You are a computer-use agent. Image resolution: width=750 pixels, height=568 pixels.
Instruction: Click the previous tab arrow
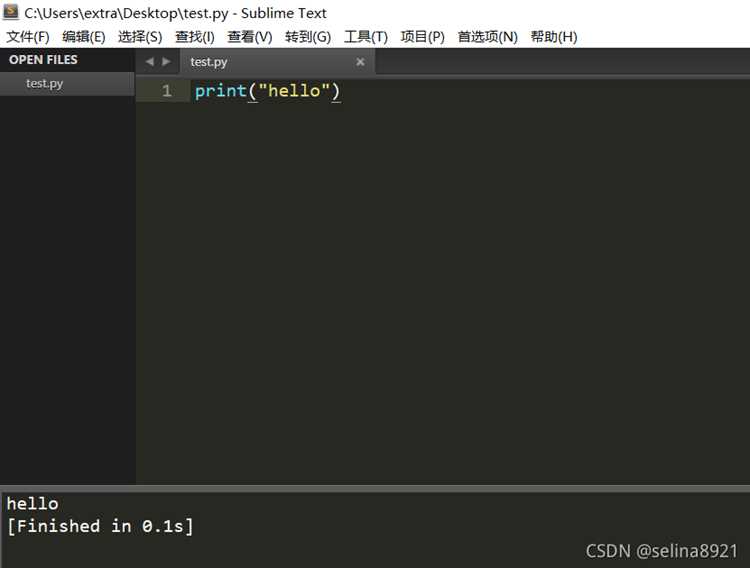(150, 62)
